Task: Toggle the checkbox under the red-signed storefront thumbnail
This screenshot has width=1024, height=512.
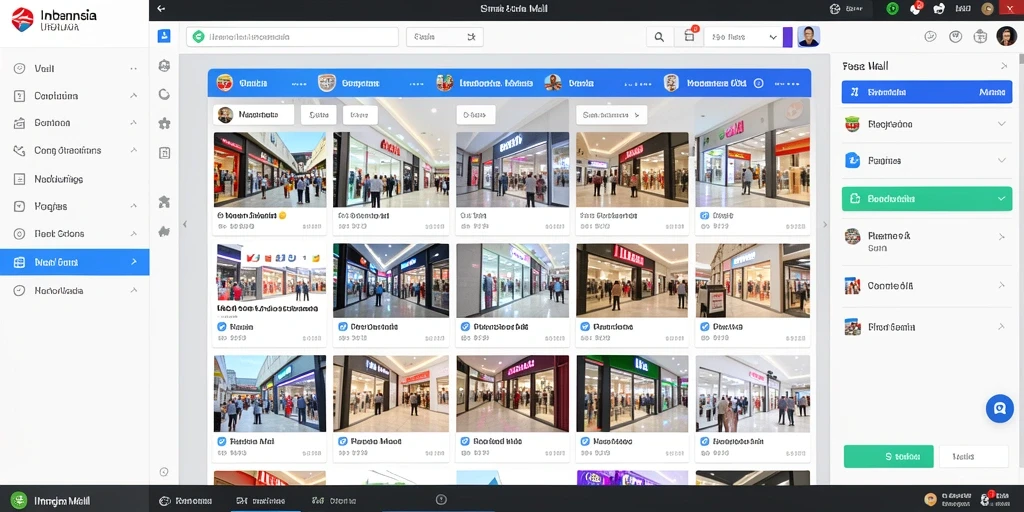Action: coord(583,327)
